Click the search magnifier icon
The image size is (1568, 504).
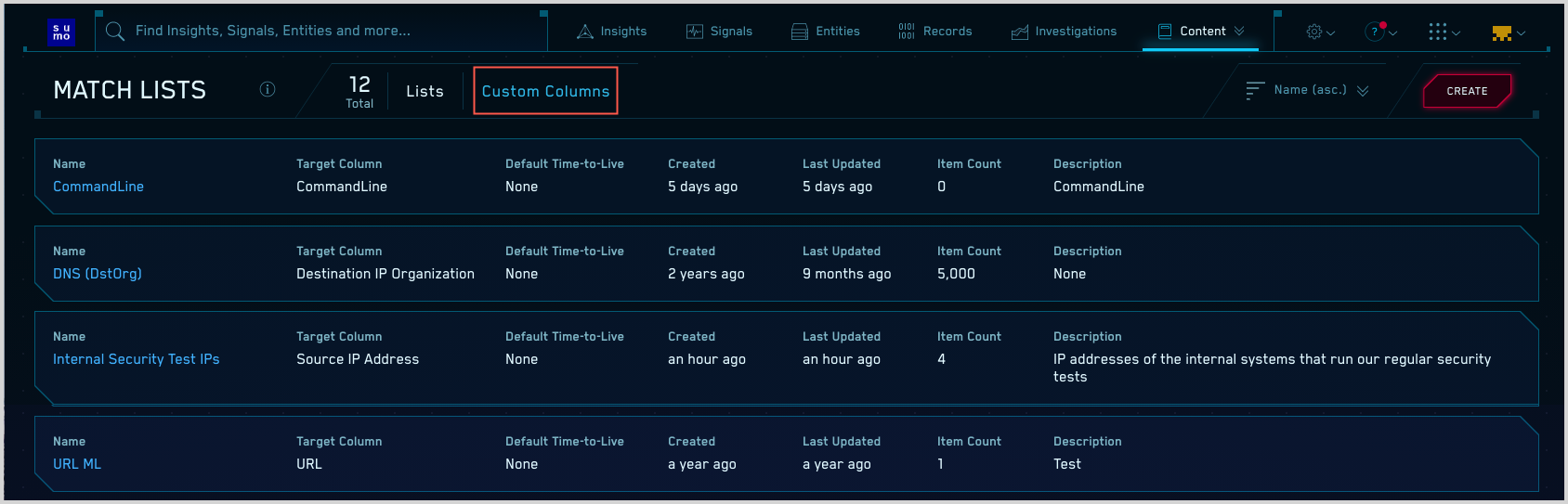pos(115,32)
